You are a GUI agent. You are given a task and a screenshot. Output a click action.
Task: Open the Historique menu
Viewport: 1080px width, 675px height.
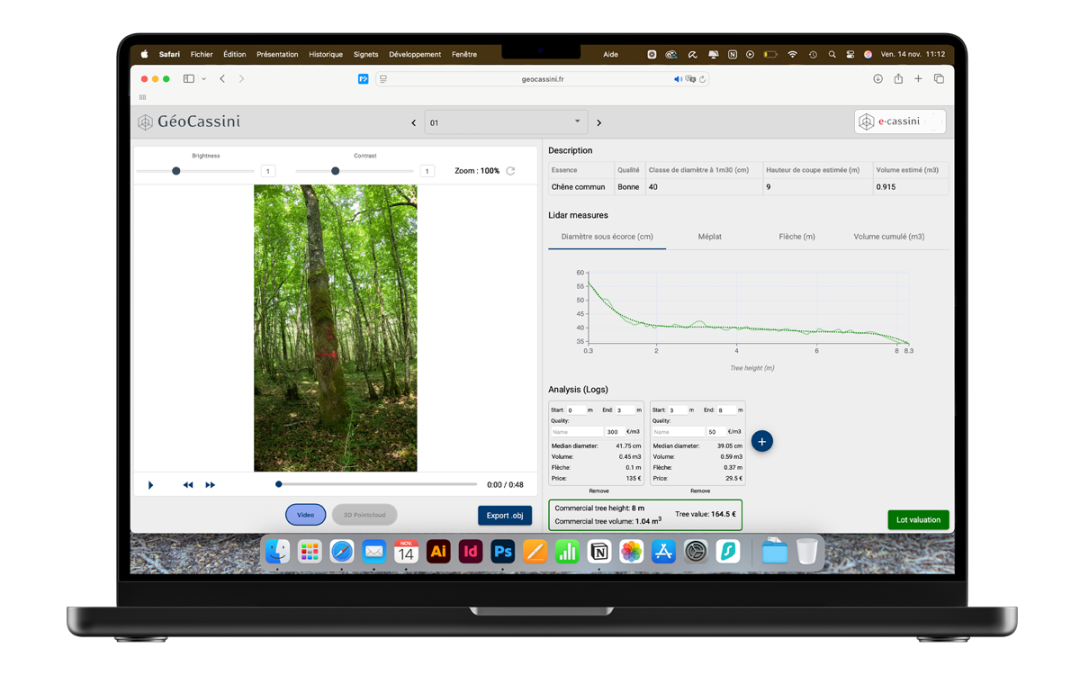click(326, 54)
